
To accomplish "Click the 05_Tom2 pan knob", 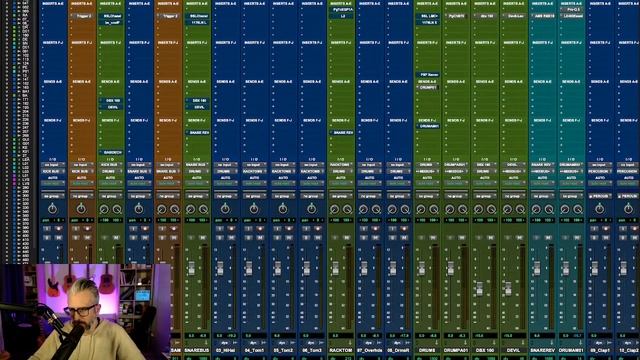I will [x=283, y=209].
